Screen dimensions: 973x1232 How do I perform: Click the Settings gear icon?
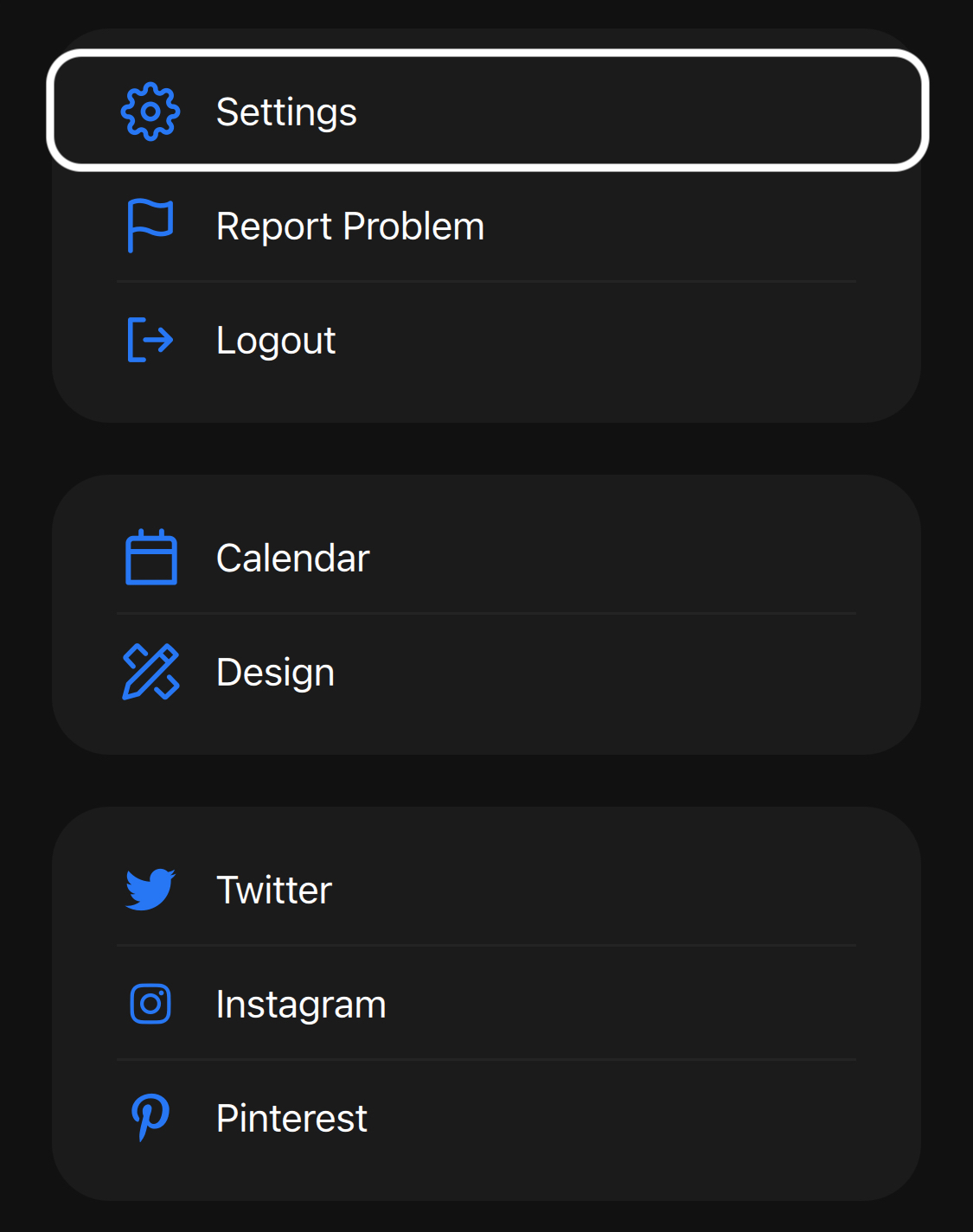point(150,112)
